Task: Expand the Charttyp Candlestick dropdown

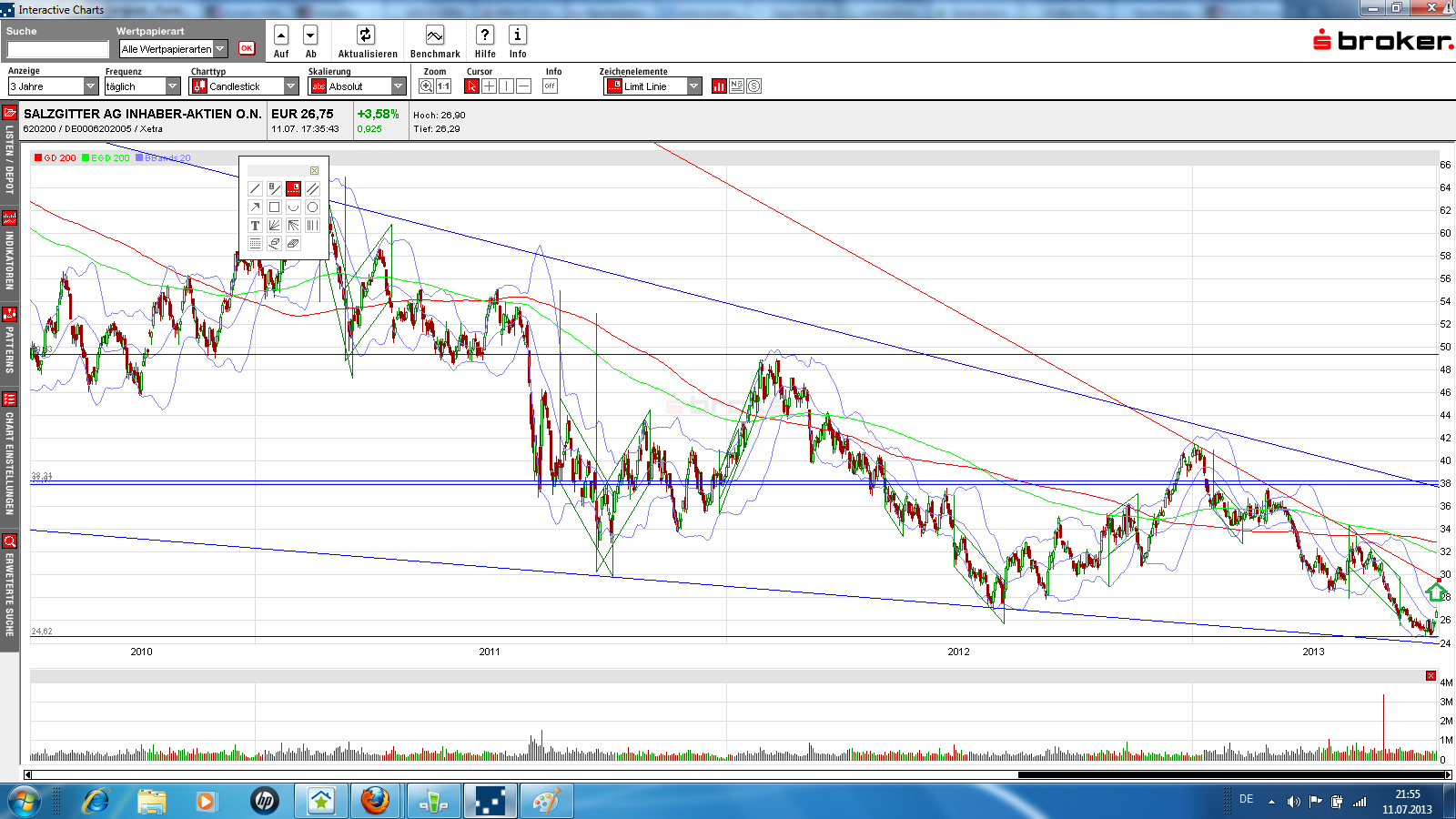Action: point(291,86)
